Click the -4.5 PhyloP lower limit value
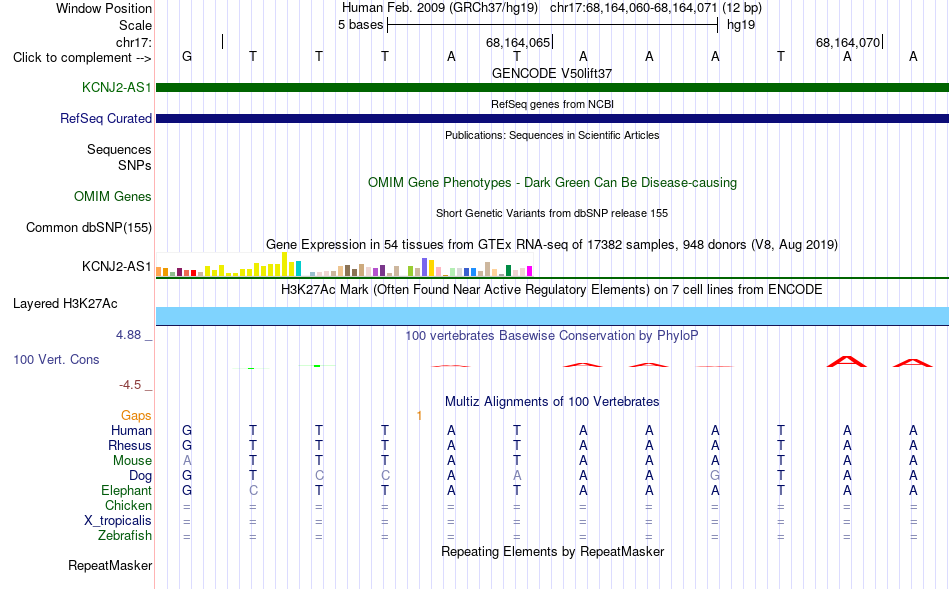The height and width of the screenshot is (589, 950). [x=130, y=385]
